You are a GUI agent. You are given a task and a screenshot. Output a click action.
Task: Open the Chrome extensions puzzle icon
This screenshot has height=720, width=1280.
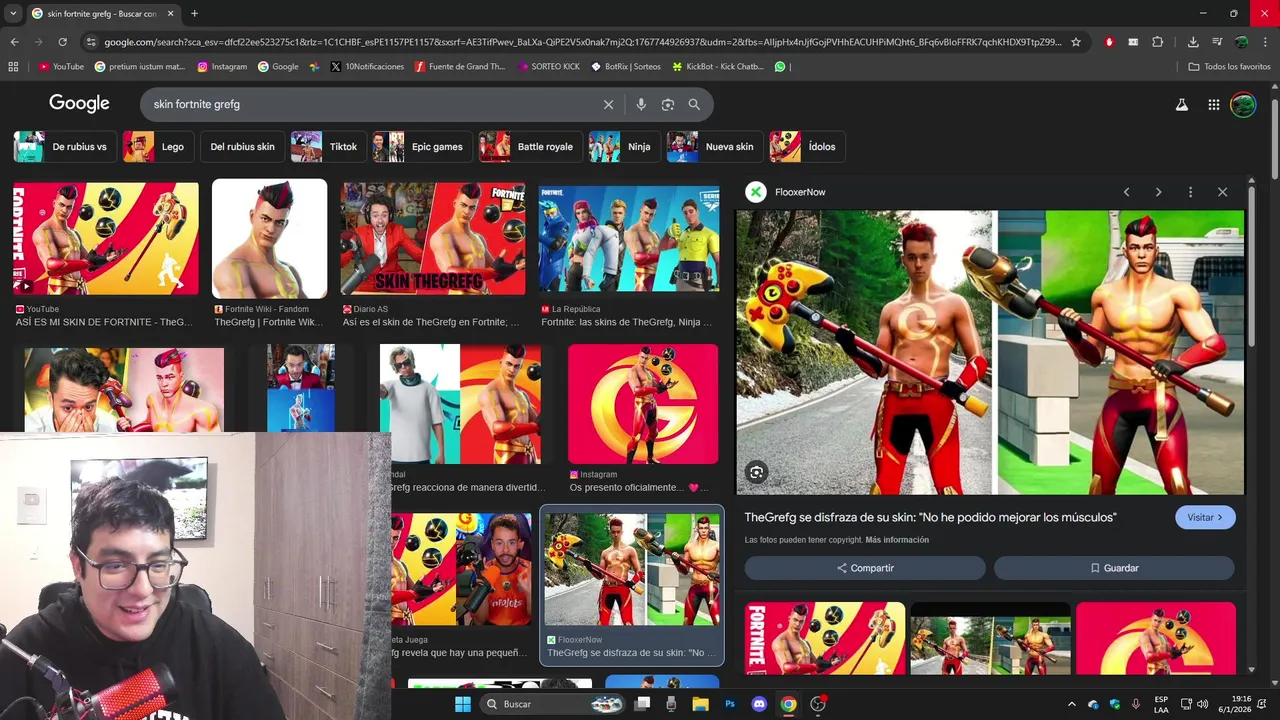tap(1158, 42)
